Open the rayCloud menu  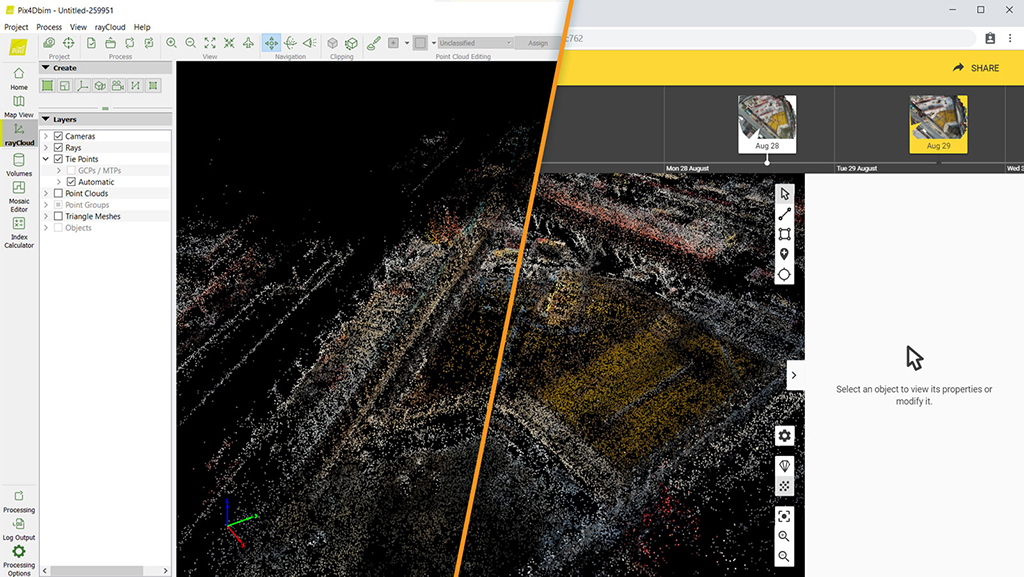(x=110, y=27)
